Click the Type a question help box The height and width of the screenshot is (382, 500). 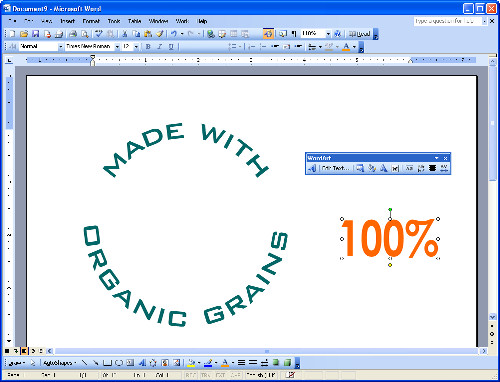450,21
